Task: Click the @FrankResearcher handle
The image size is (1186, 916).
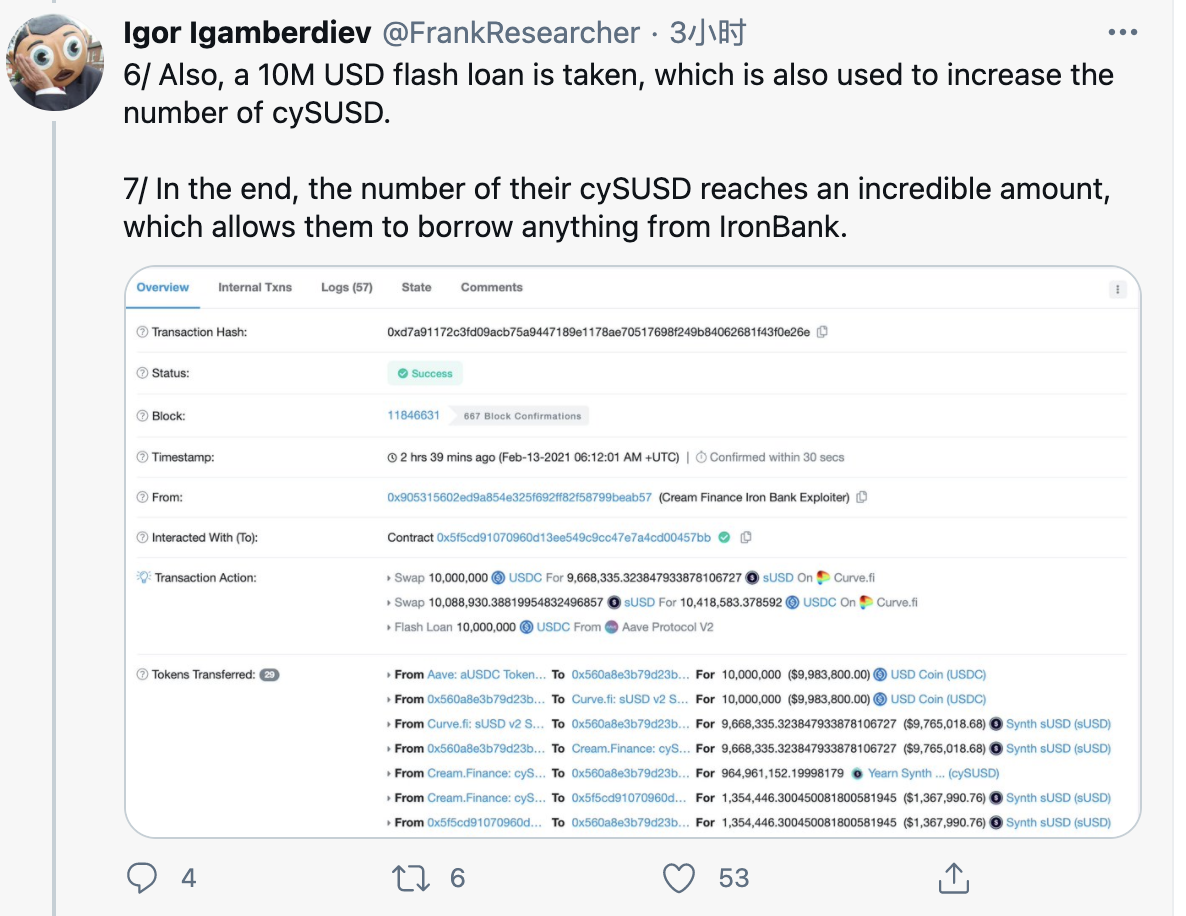Action: coord(511,33)
